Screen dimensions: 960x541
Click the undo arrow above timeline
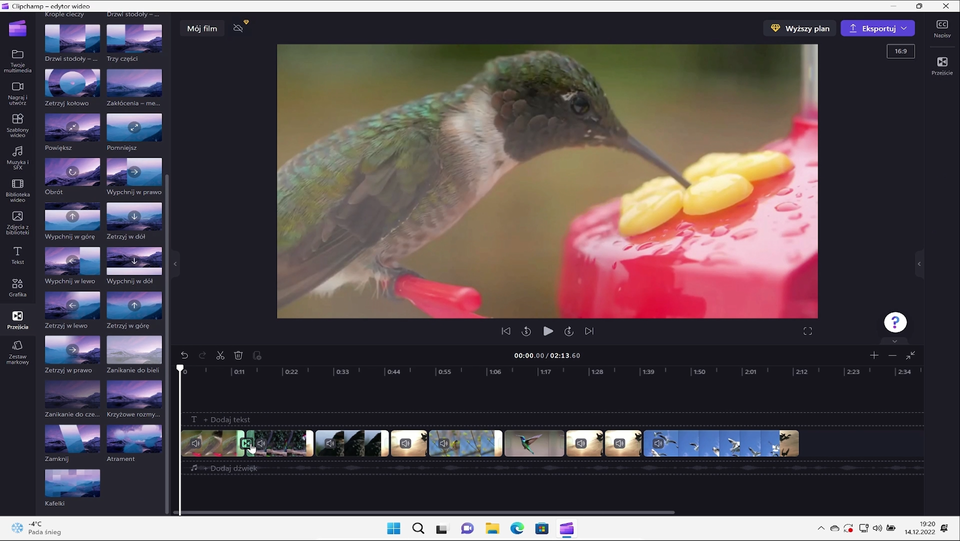tap(184, 355)
